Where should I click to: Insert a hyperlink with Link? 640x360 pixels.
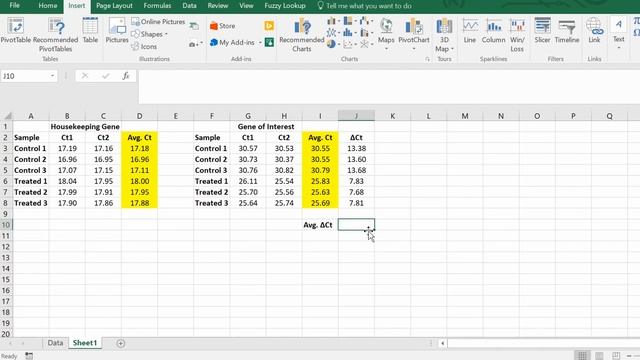(594, 31)
